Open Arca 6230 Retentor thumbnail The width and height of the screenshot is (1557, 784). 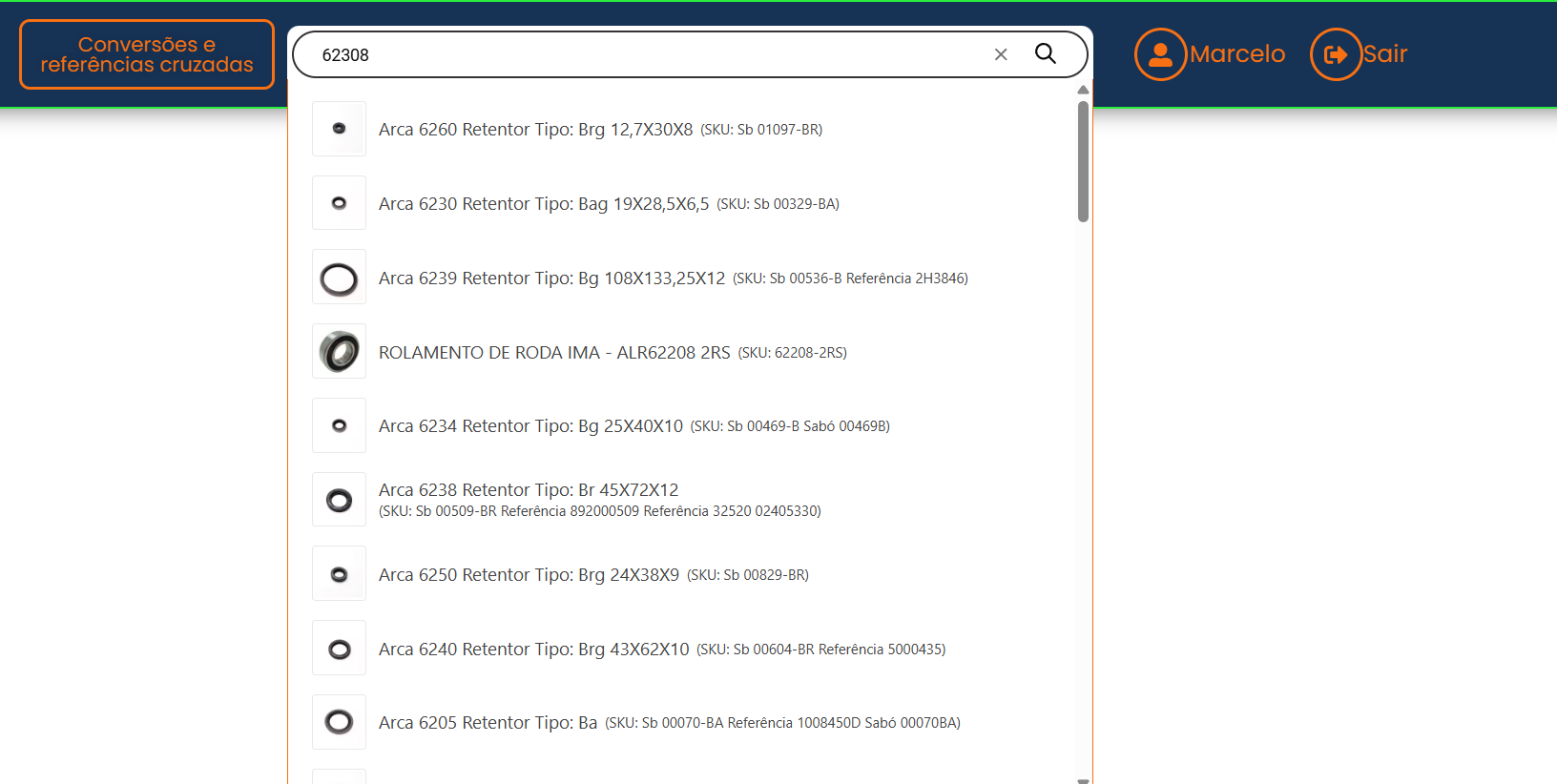(x=339, y=203)
